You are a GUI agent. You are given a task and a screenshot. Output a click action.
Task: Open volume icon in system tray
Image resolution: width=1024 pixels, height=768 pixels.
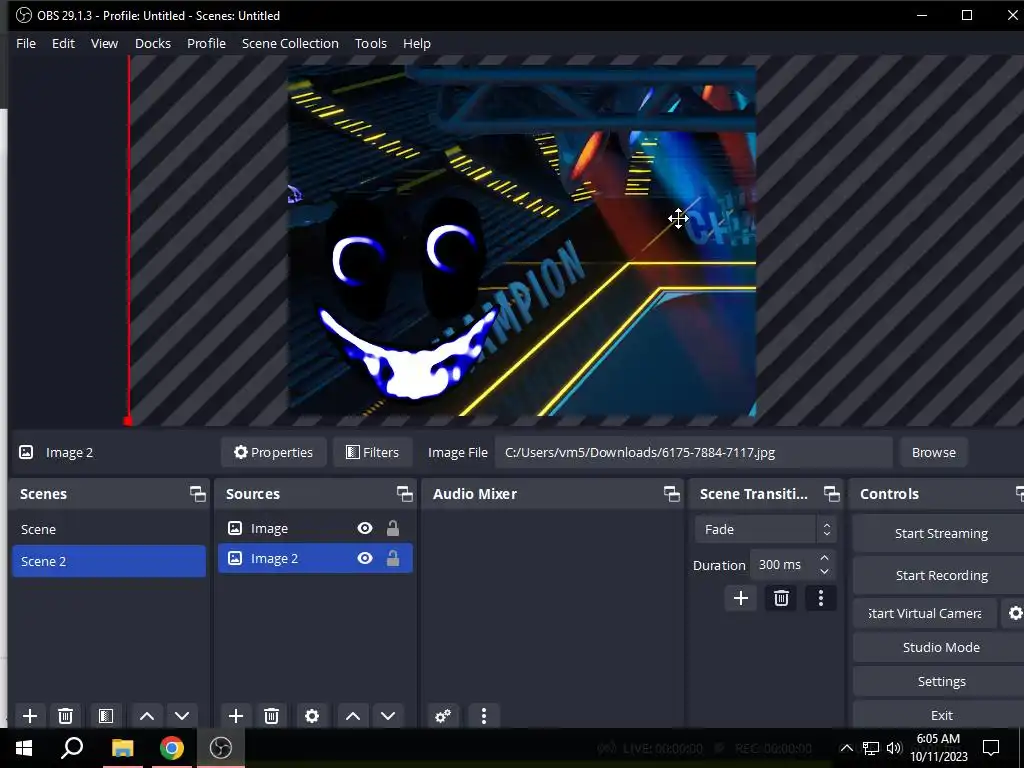click(x=894, y=748)
